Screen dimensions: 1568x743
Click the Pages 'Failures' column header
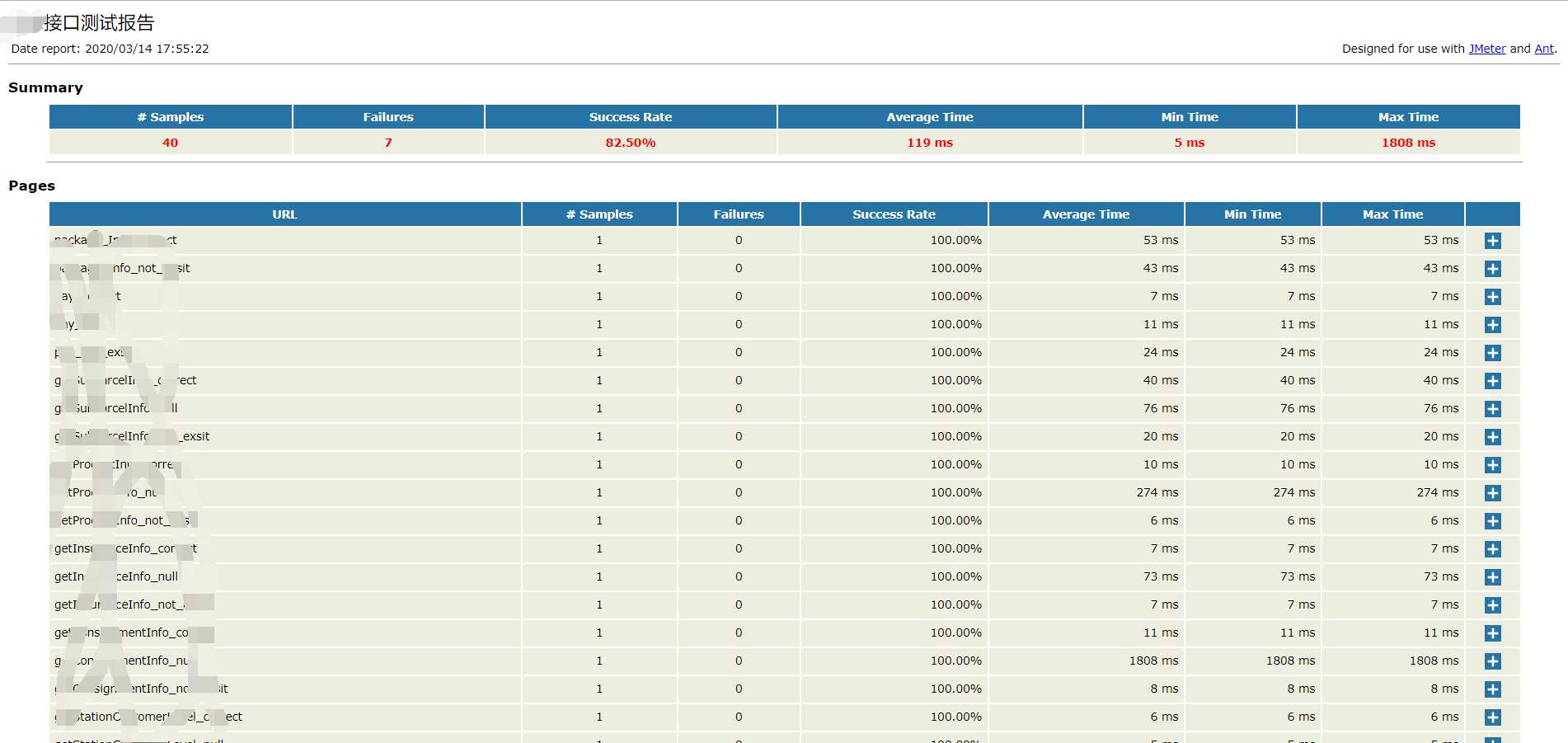739,214
